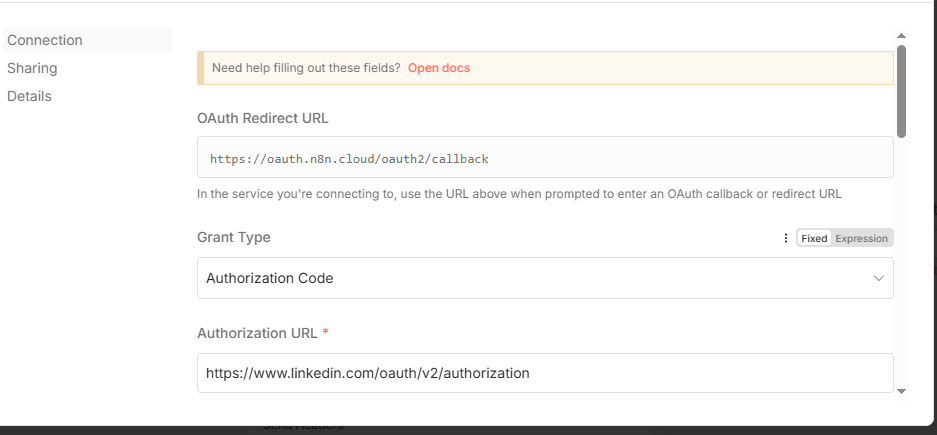The width and height of the screenshot is (937, 435).
Task: Click the OAuth Redirect URL label
Action: [x=263, y=118]
